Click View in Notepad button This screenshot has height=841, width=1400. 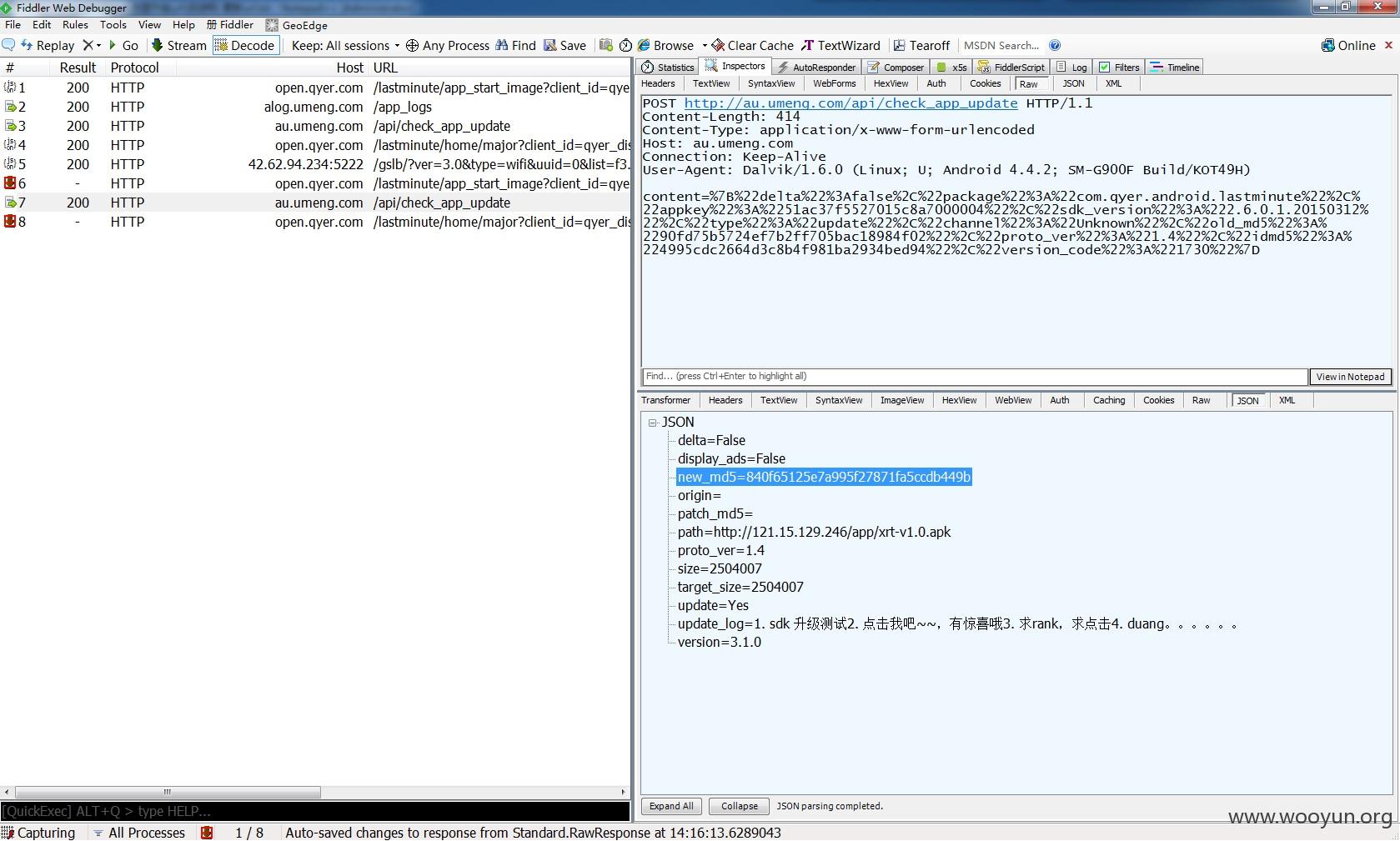(1351, 377)
